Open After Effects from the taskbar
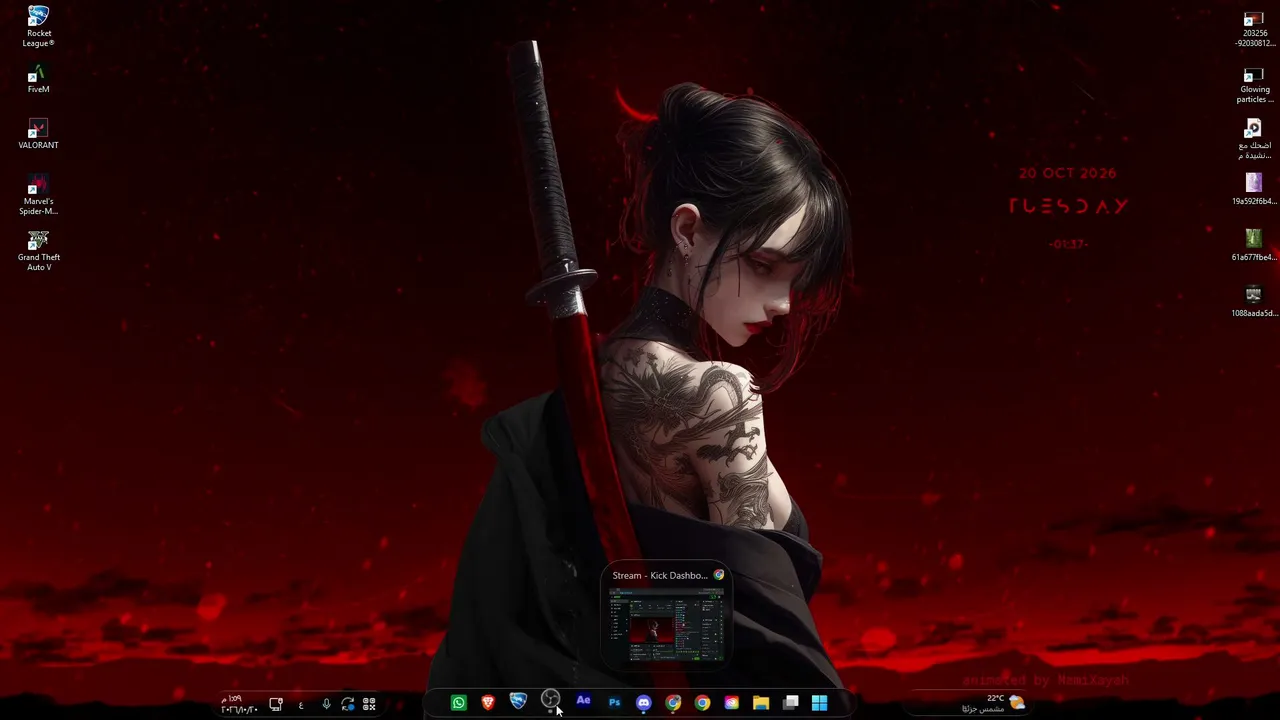The width and height of the screenshot is (1280, 720). [583, 702]
